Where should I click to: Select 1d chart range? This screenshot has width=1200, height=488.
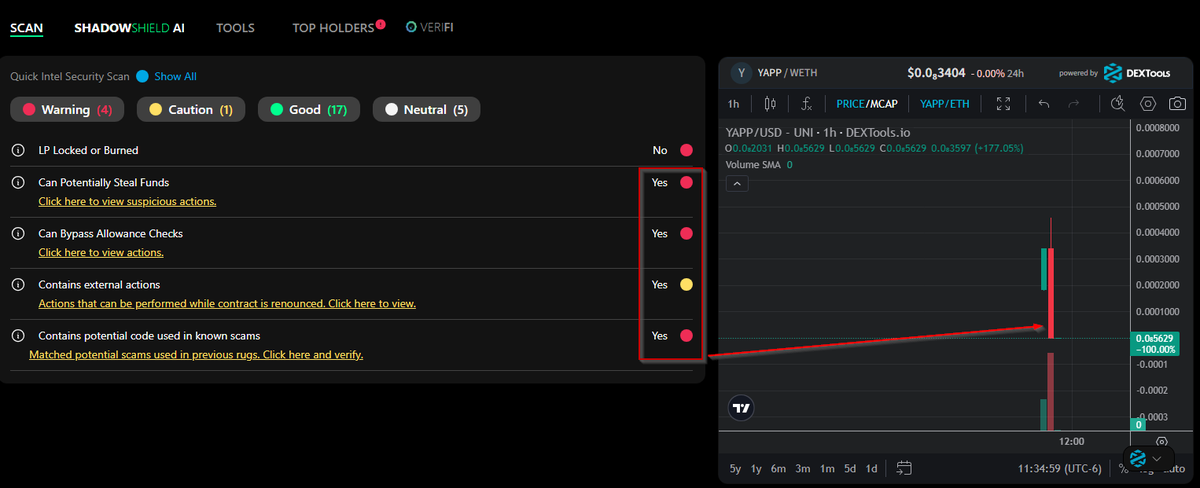pyautogui.click(x=872, y=468)
